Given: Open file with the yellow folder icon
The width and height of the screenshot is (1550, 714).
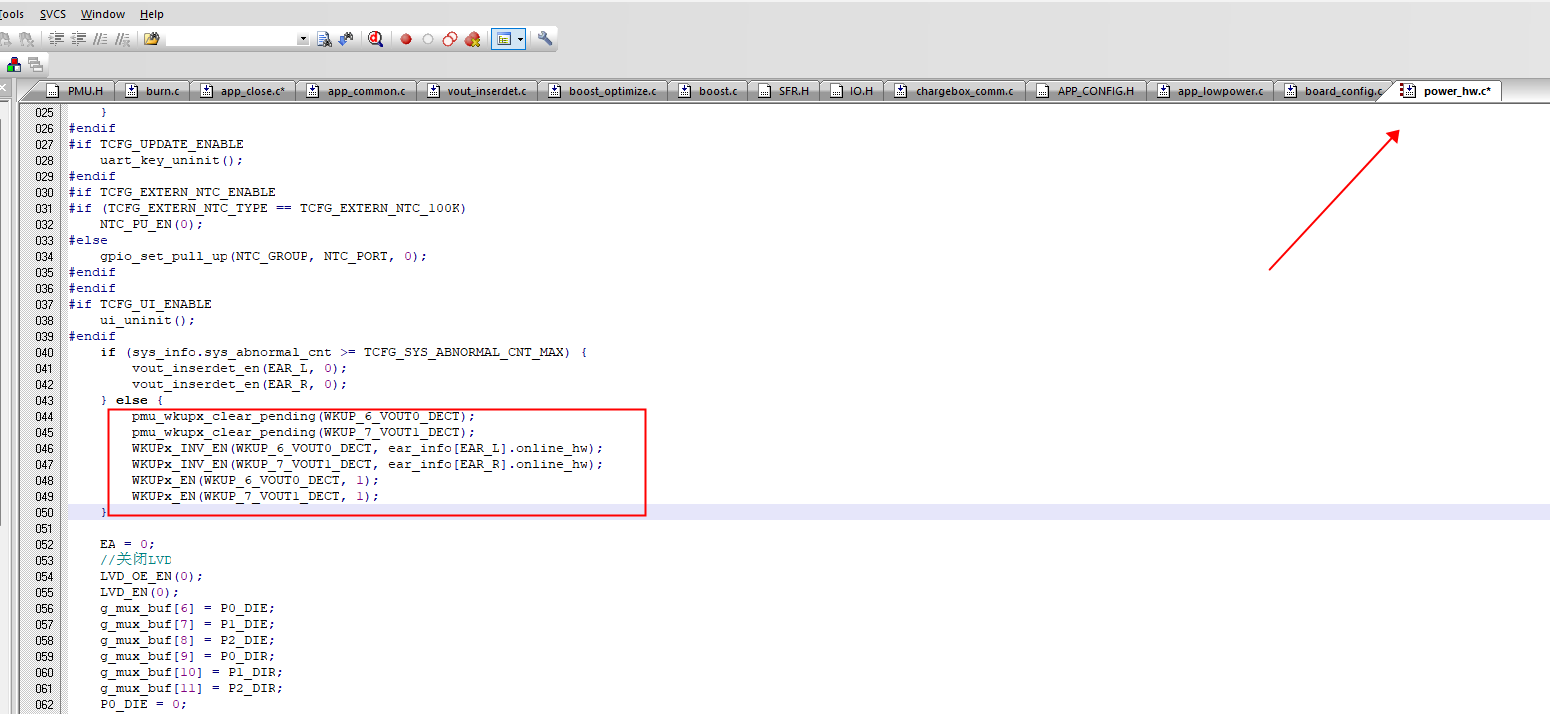Looking at the screenshot, I should point(152,39).
